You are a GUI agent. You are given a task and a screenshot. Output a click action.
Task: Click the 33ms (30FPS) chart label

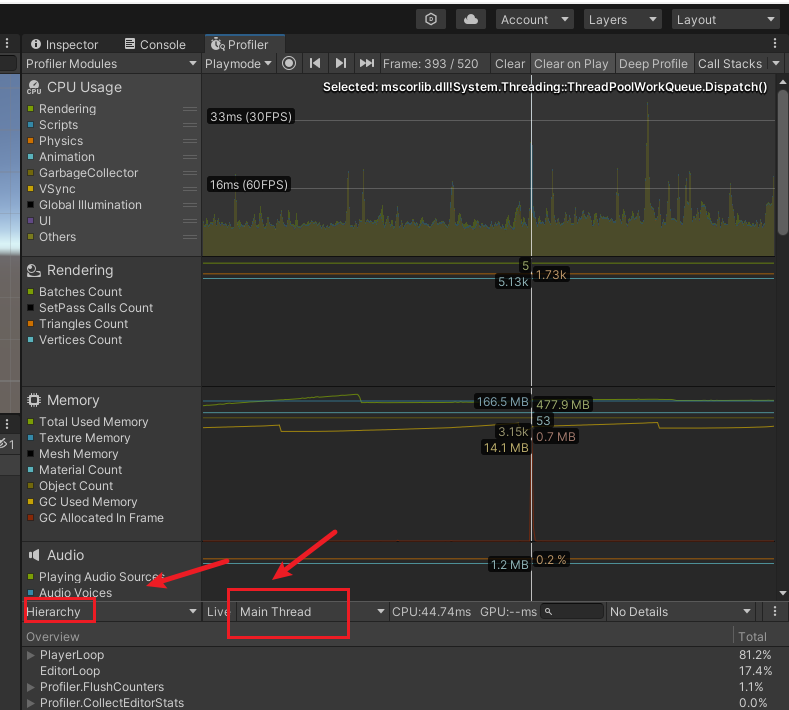click(251, 117)
